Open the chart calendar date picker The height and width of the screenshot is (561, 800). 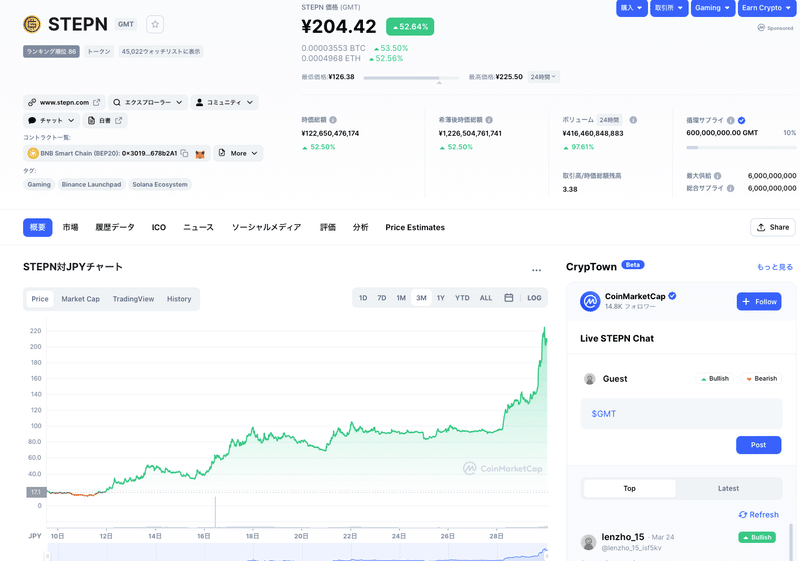pyautogui.click(x=509, y=298)
